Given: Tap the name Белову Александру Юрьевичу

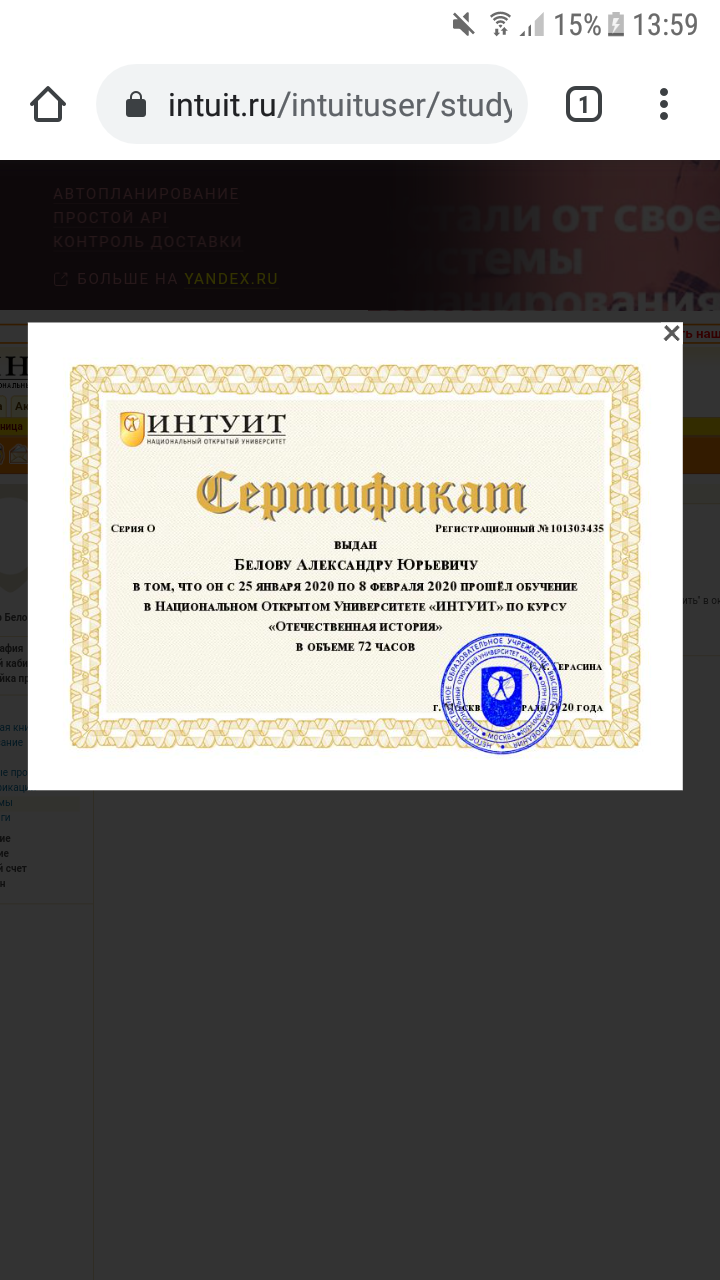Looking at the screenshot, I should tap(356, 565).
